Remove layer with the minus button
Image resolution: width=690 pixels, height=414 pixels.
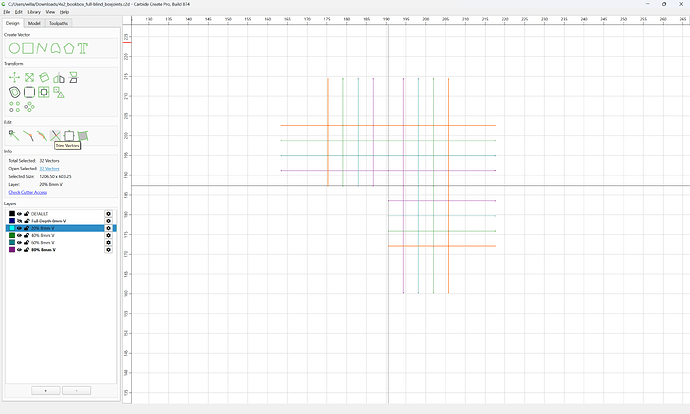pyautogui.click(x=77, y=391)
